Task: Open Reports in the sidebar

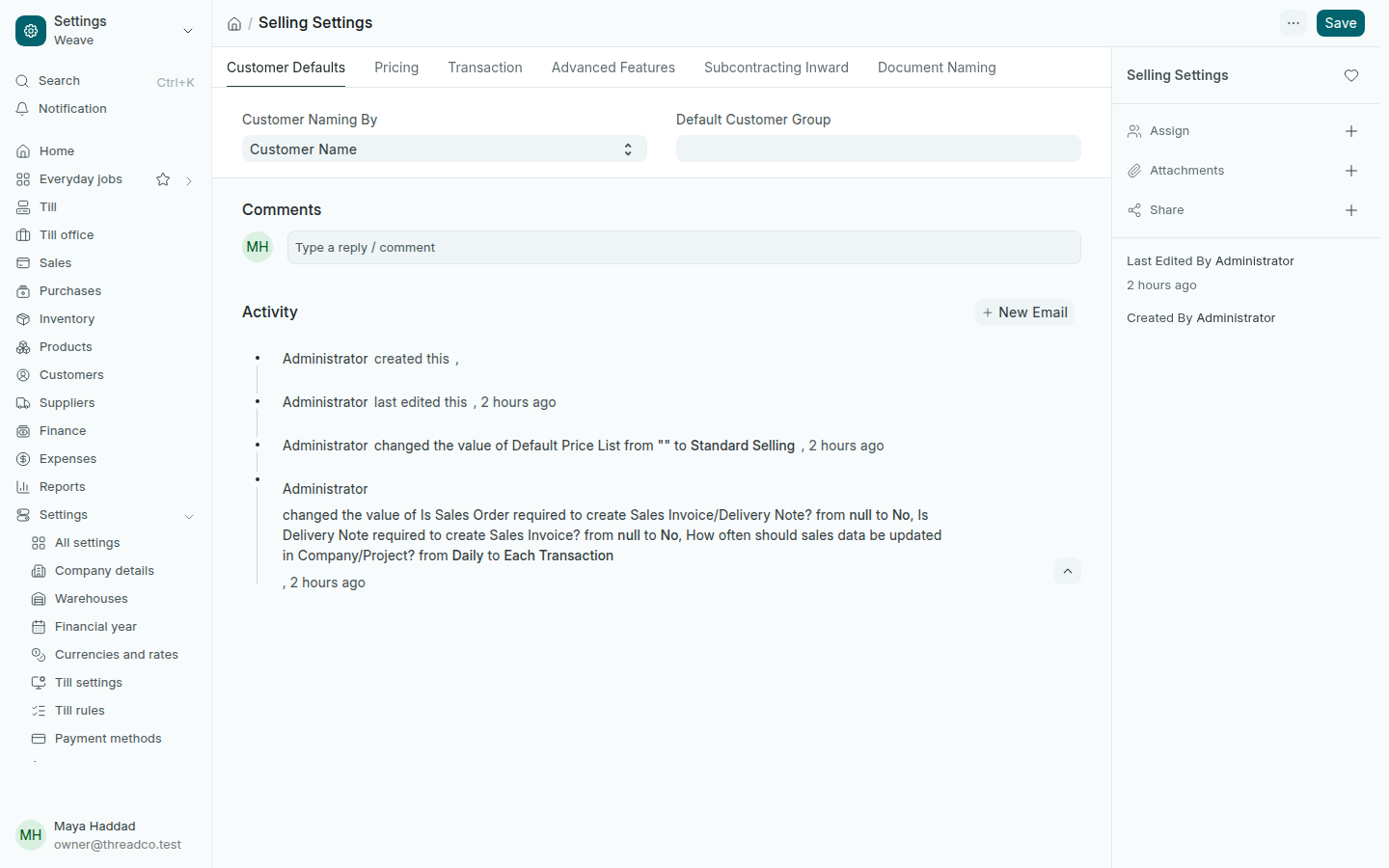Action: pos(105,487)
